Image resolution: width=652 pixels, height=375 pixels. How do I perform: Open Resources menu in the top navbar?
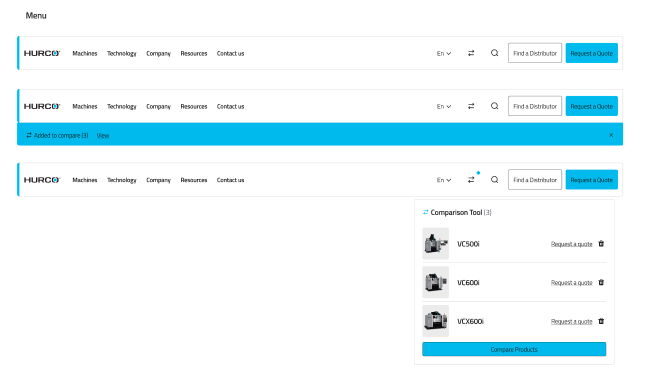coord(194,53)
